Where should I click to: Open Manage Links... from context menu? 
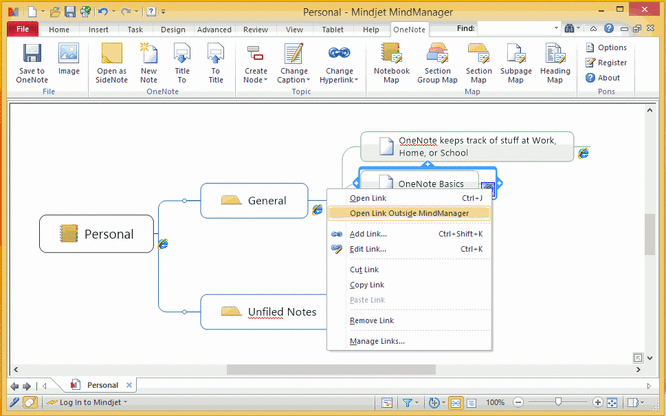click(x=409, y=341)
